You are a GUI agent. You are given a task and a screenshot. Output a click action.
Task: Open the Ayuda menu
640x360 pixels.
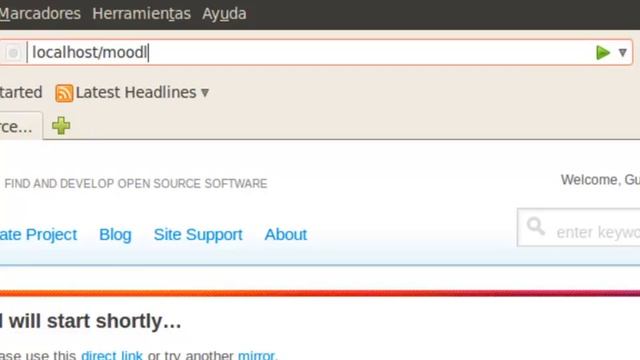(x=224, y=14)
